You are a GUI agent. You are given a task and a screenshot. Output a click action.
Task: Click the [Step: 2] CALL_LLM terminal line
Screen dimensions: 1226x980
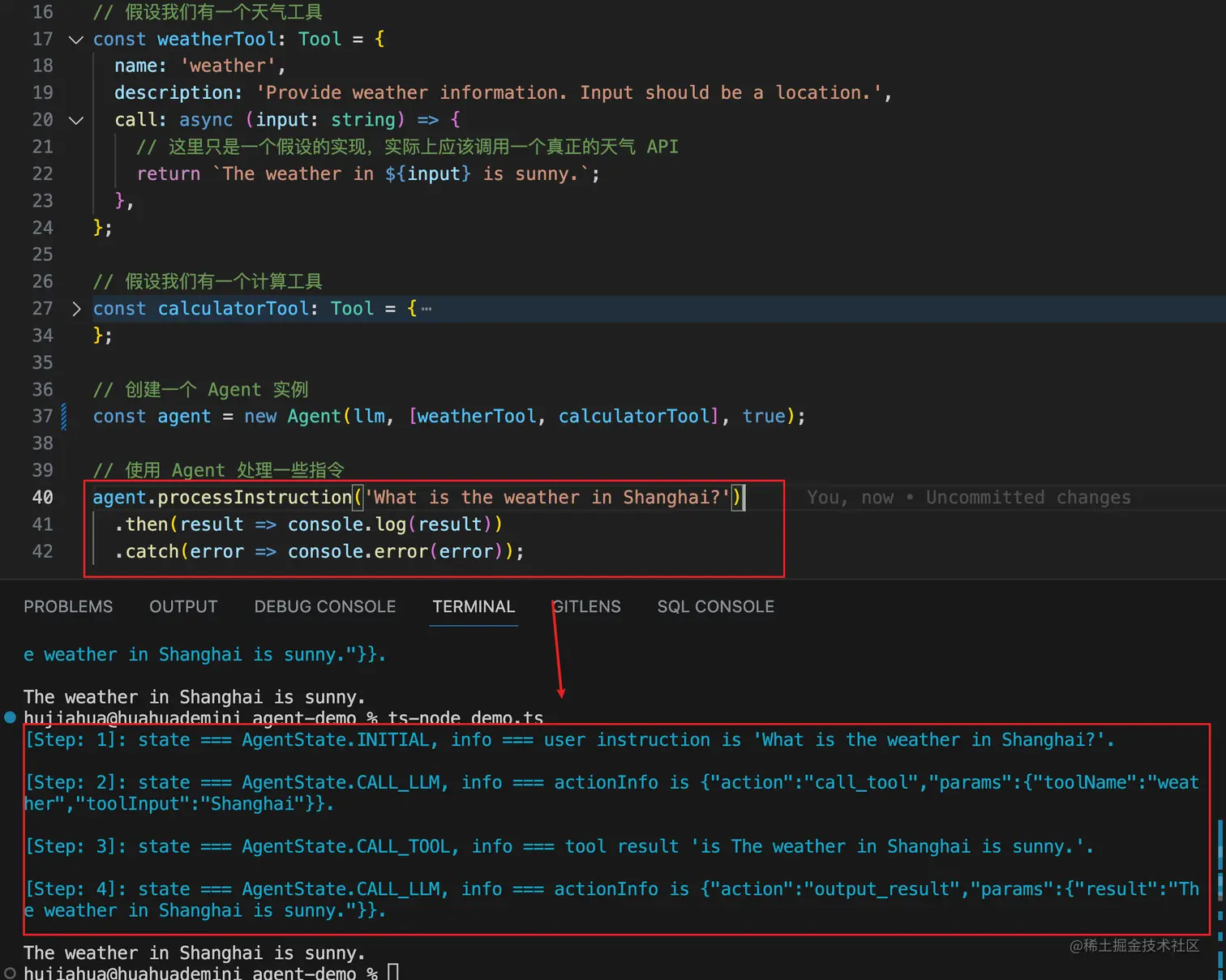click(612, 793)
